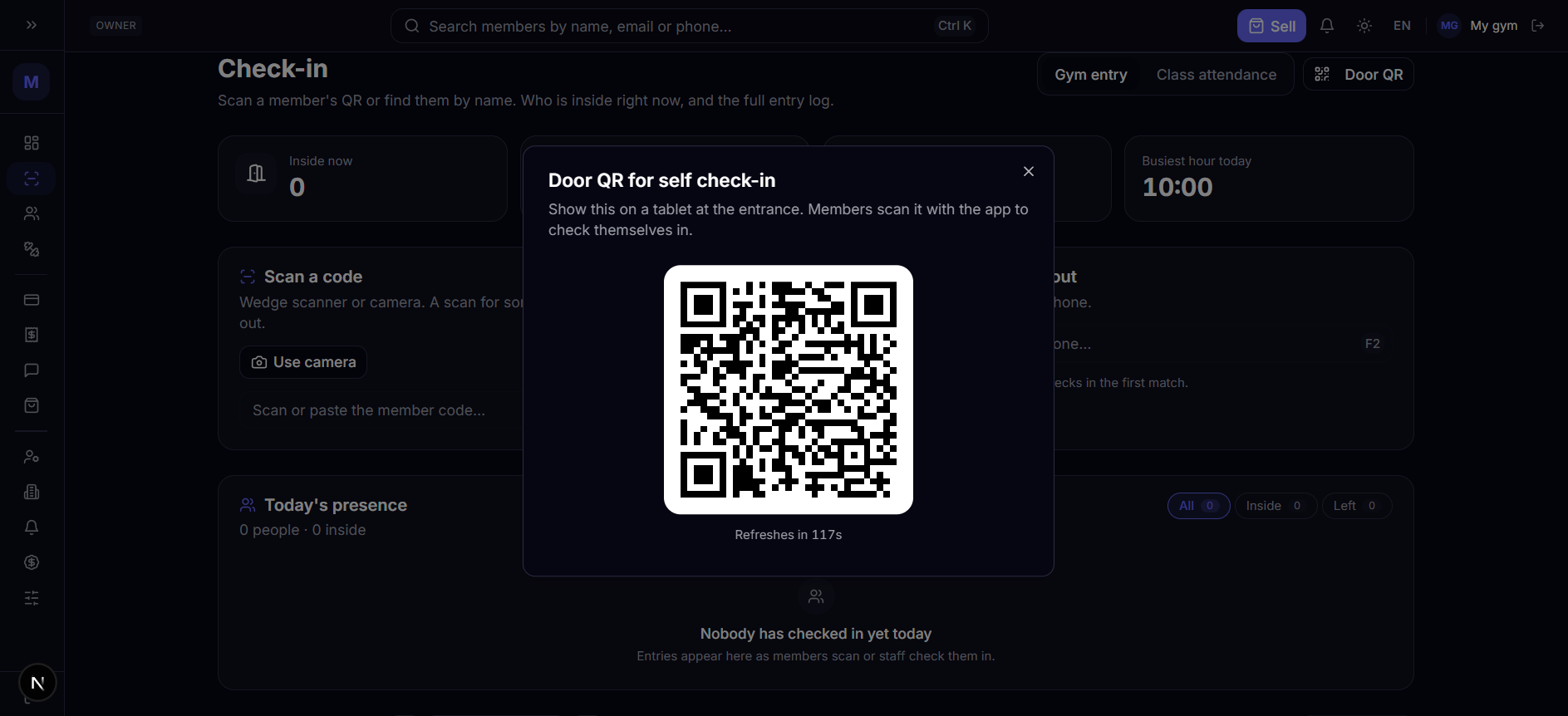The image size is (1568, 716).
Task: Click the Refreshes in 117s text
Action: coord(789,535)
